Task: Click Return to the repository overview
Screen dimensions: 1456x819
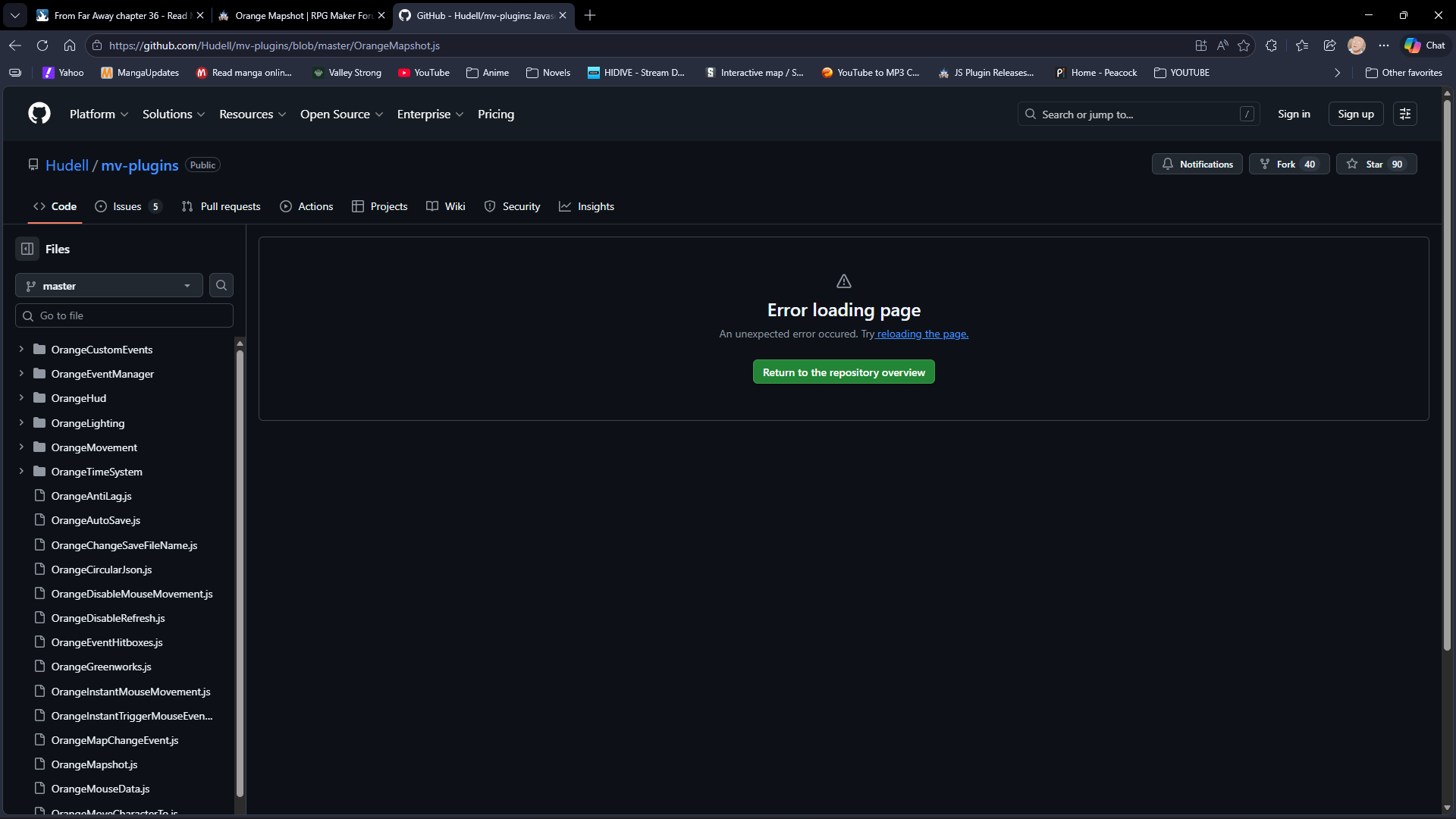Action: [844, 372]
